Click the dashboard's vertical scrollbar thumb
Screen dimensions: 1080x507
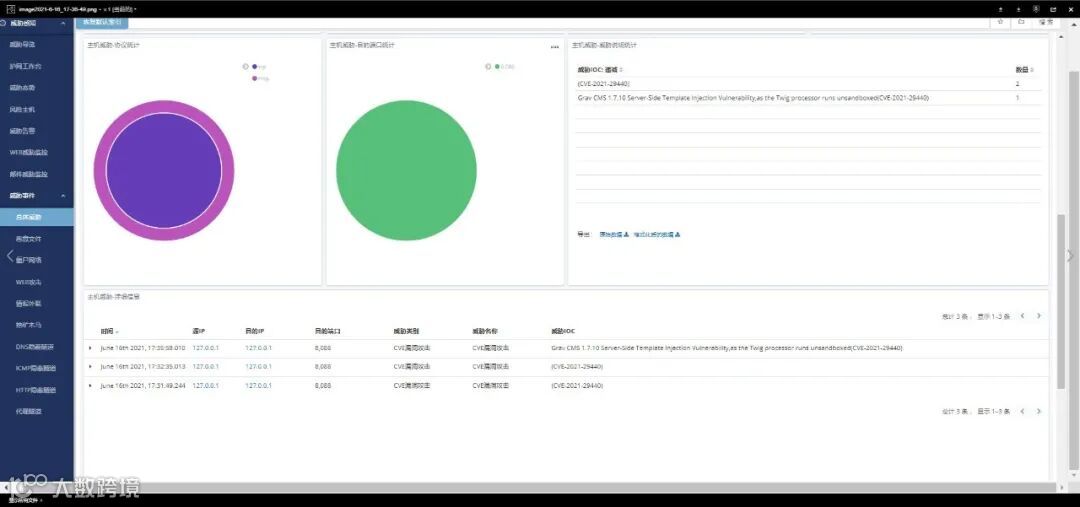tap(1061, 300)
